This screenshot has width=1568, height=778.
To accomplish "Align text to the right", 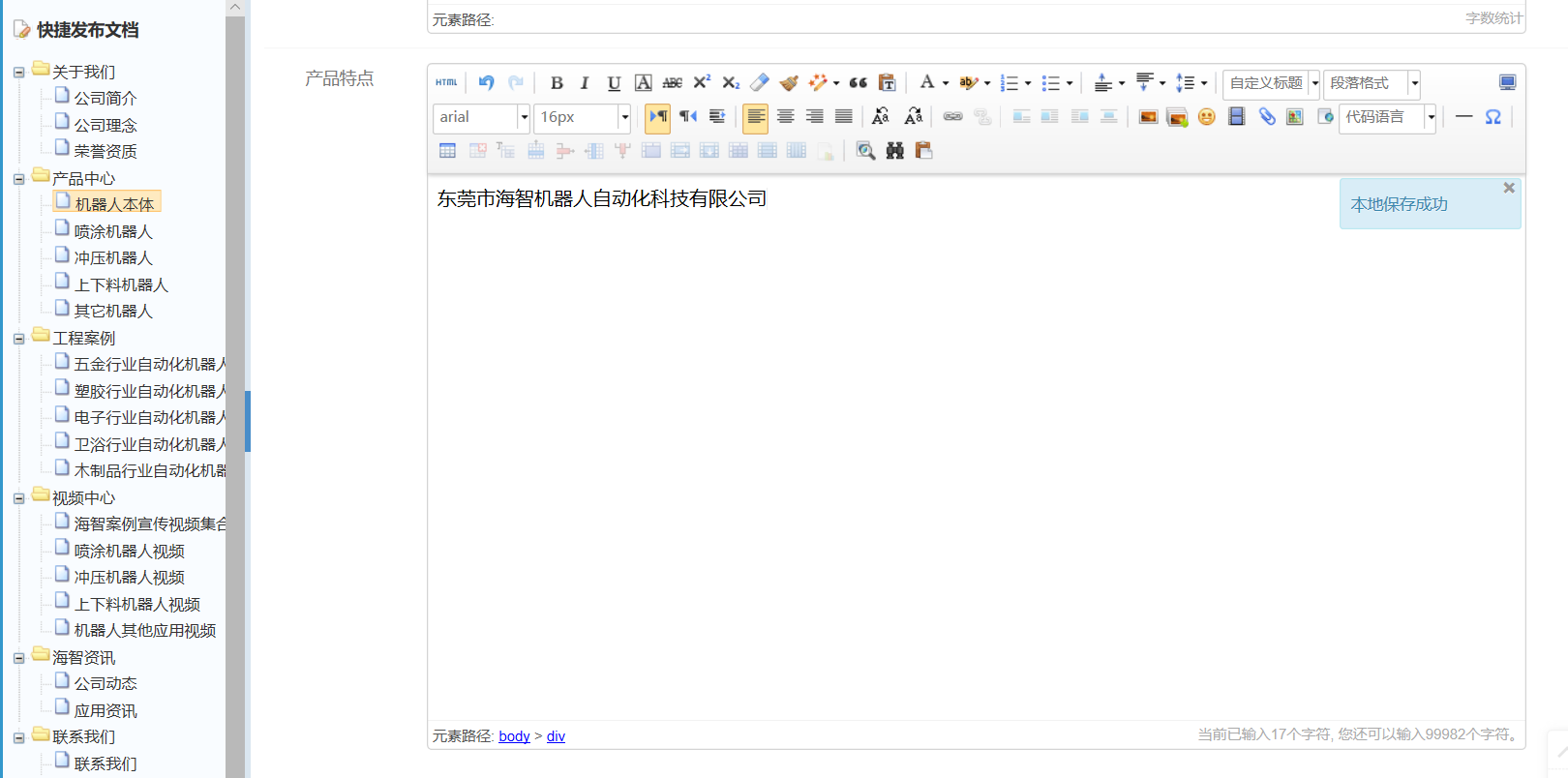I will 815,117.
